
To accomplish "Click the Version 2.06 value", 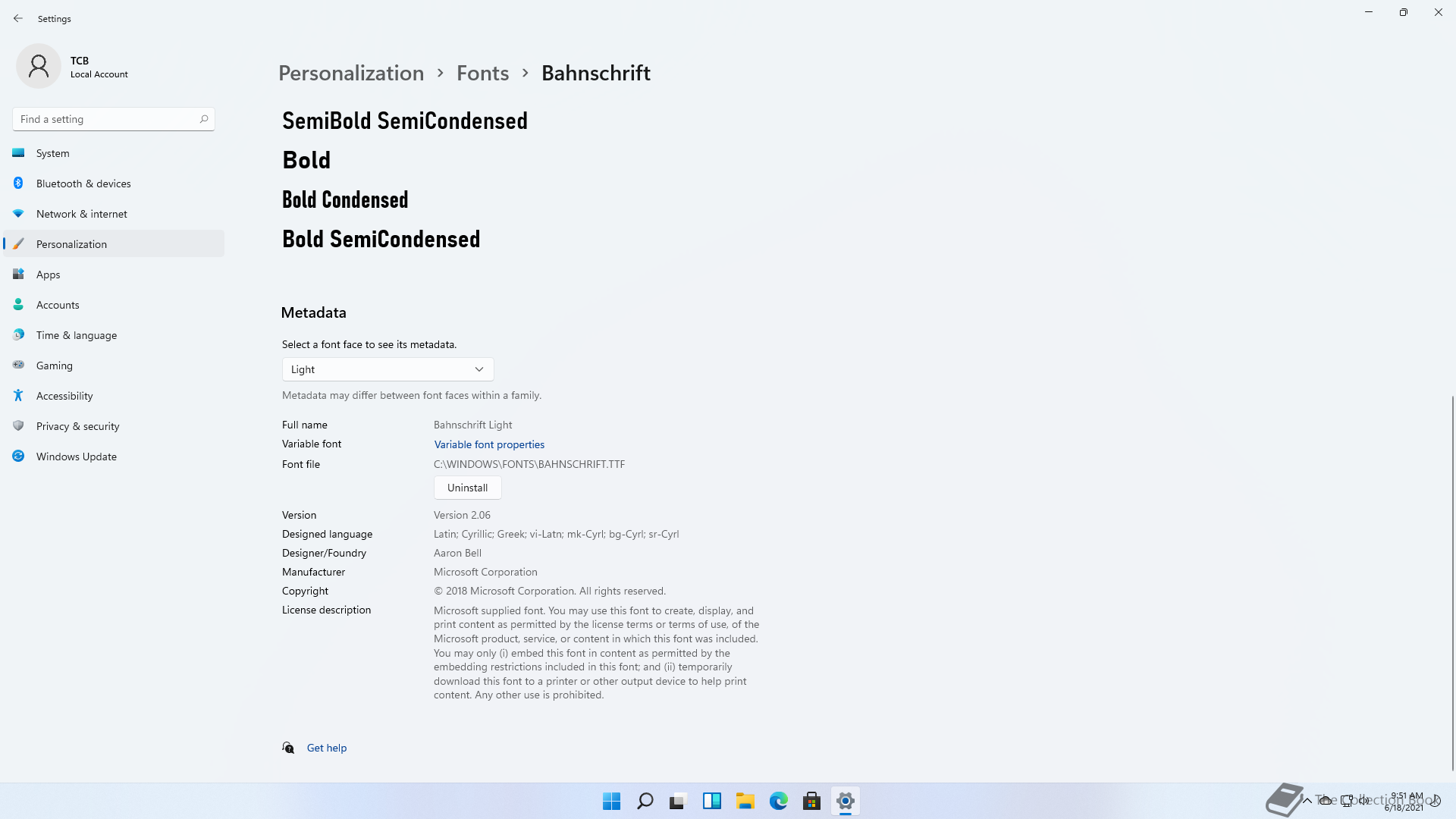I will point(462,515).
